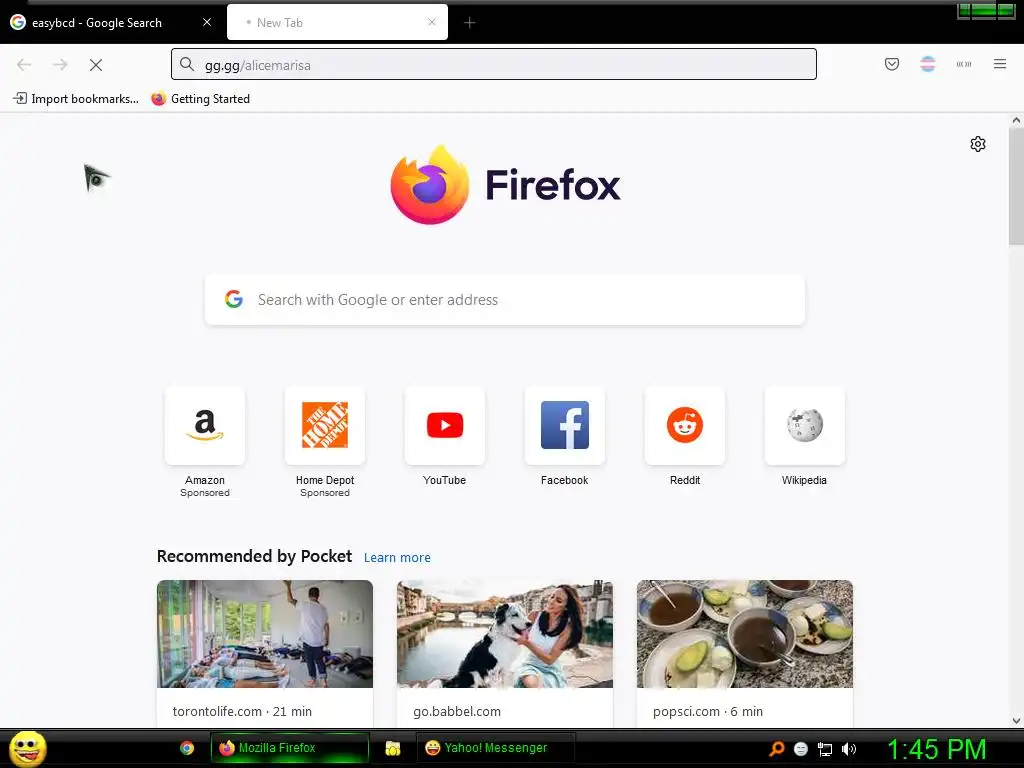Screen dimensions: 1024x768
Task: Save page to Pocket icon
Action: (x=891, y=64)
